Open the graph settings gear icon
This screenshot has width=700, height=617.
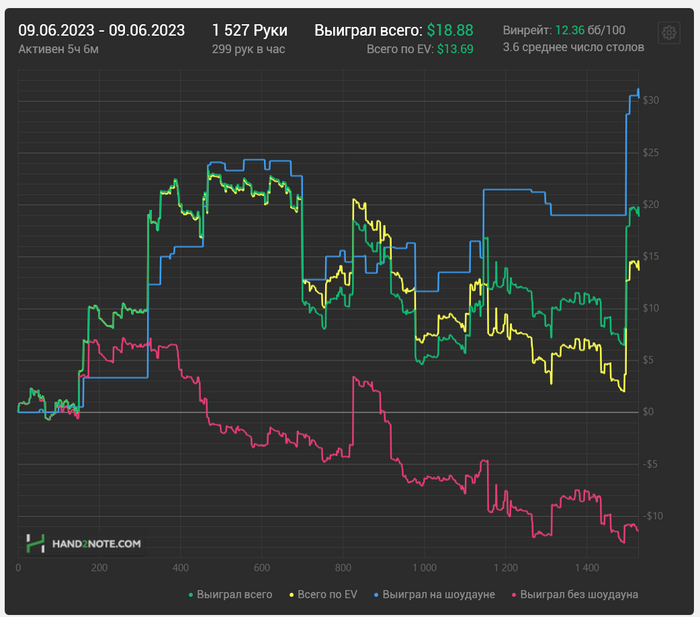click(669, 33)
